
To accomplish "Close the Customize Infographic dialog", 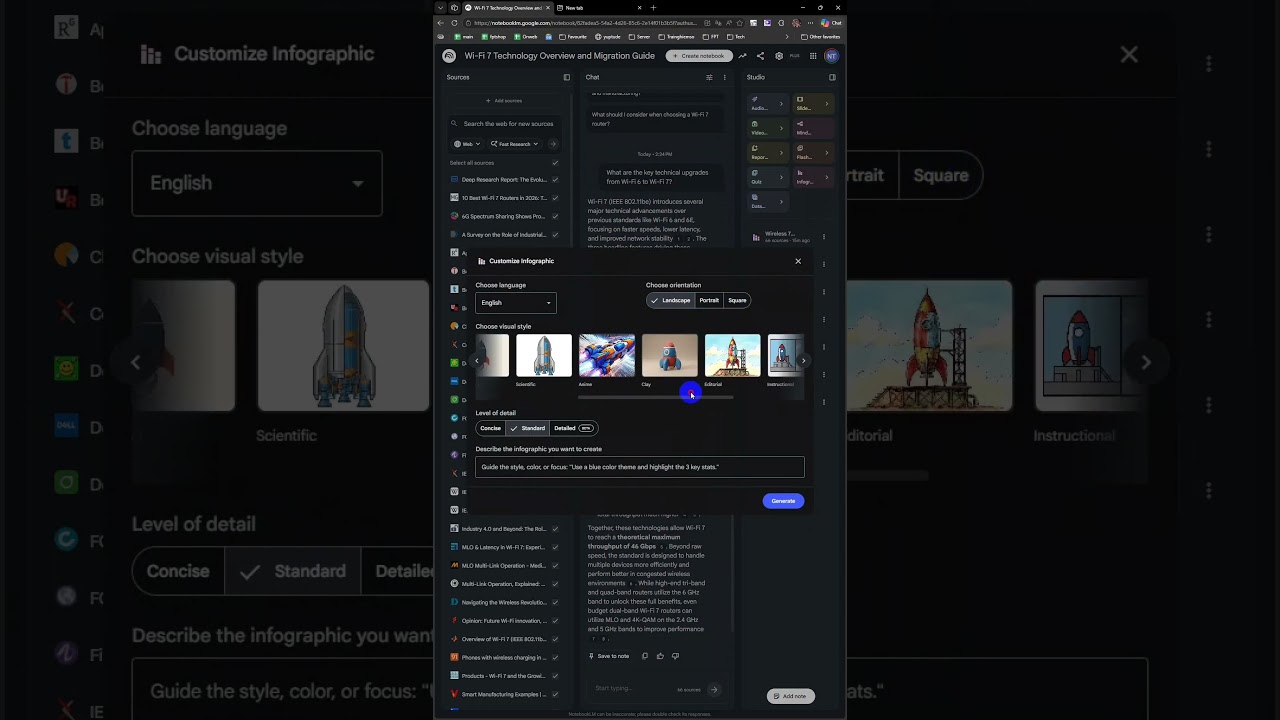I will pos(798,261).
